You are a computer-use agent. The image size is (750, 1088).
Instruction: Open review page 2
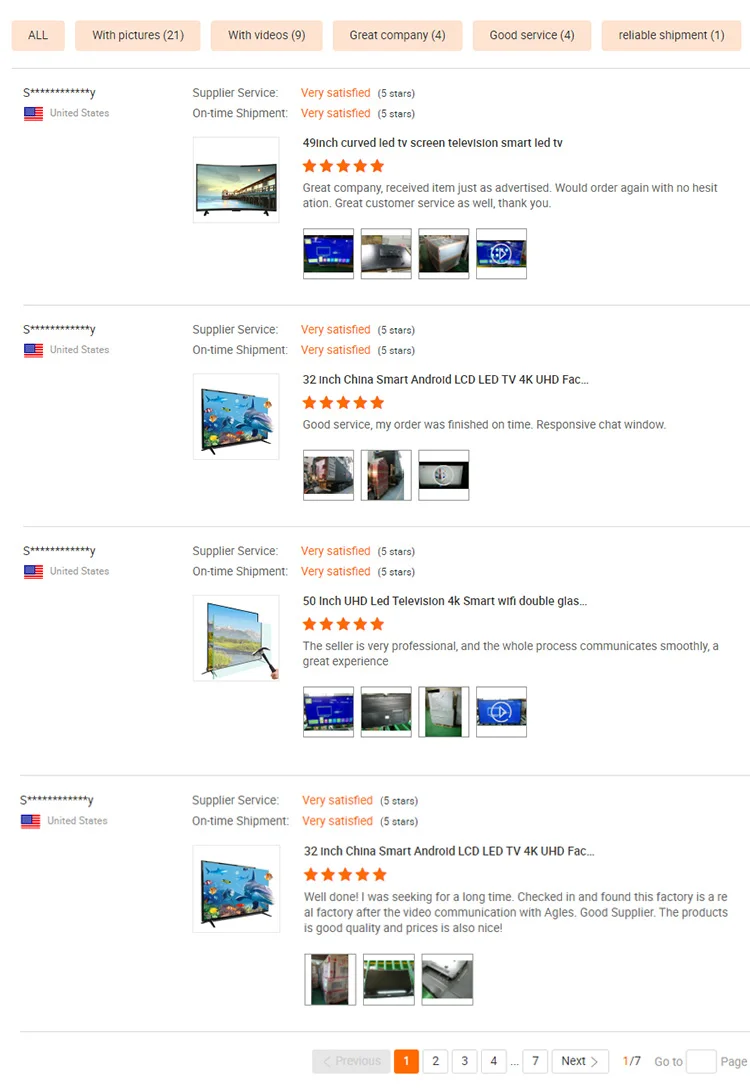pyautogui.click(x=436, y=1061)
